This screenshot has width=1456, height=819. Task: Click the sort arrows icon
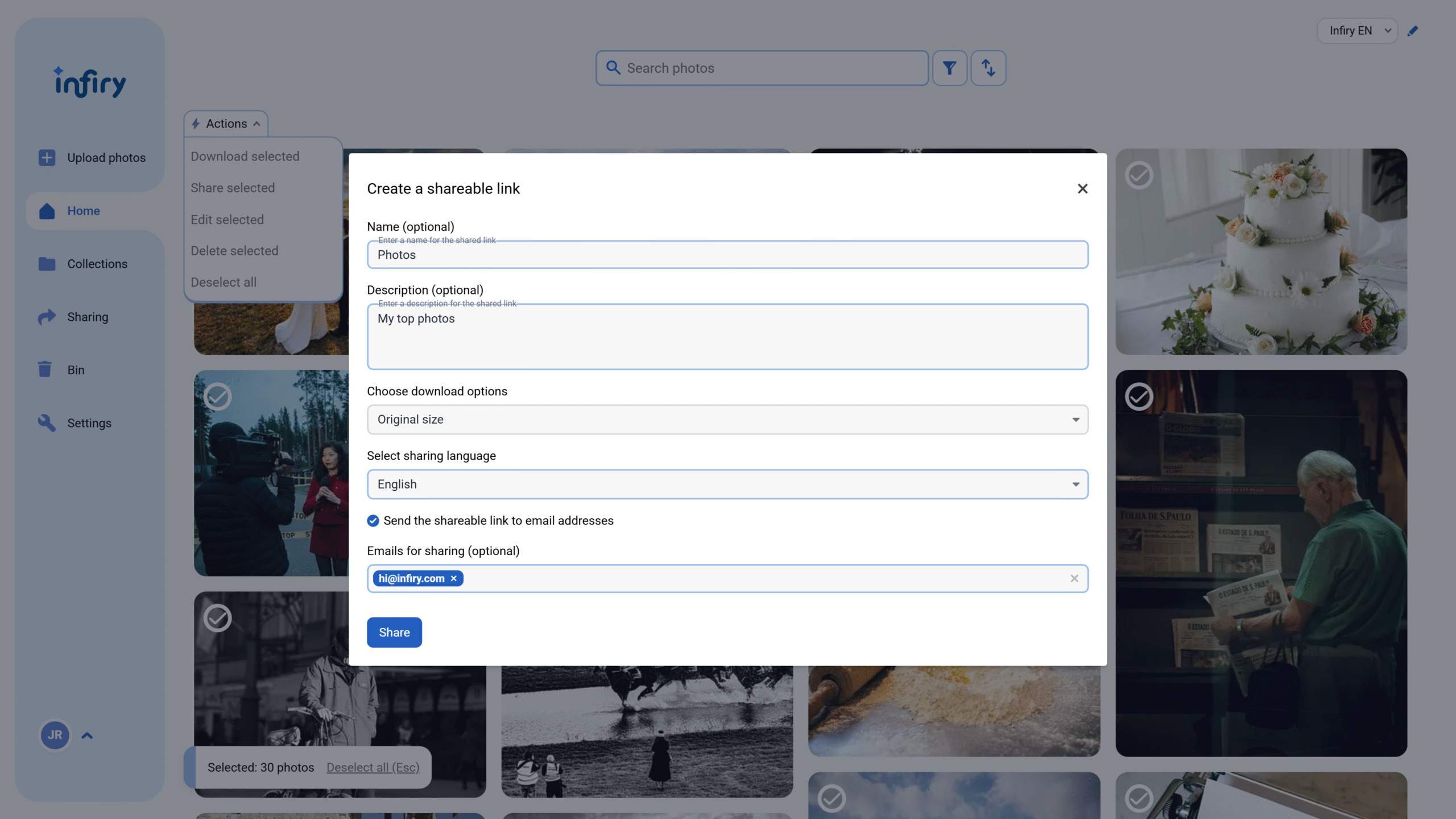point(988,68)
